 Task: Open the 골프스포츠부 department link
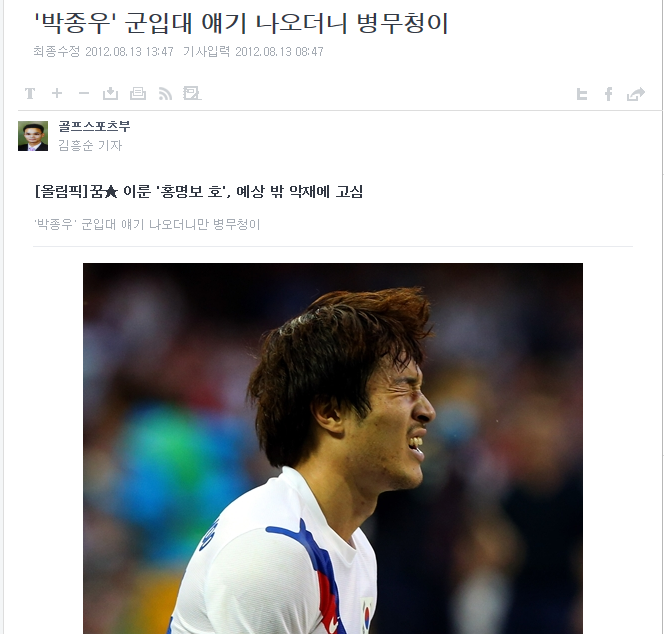point(94,126)
